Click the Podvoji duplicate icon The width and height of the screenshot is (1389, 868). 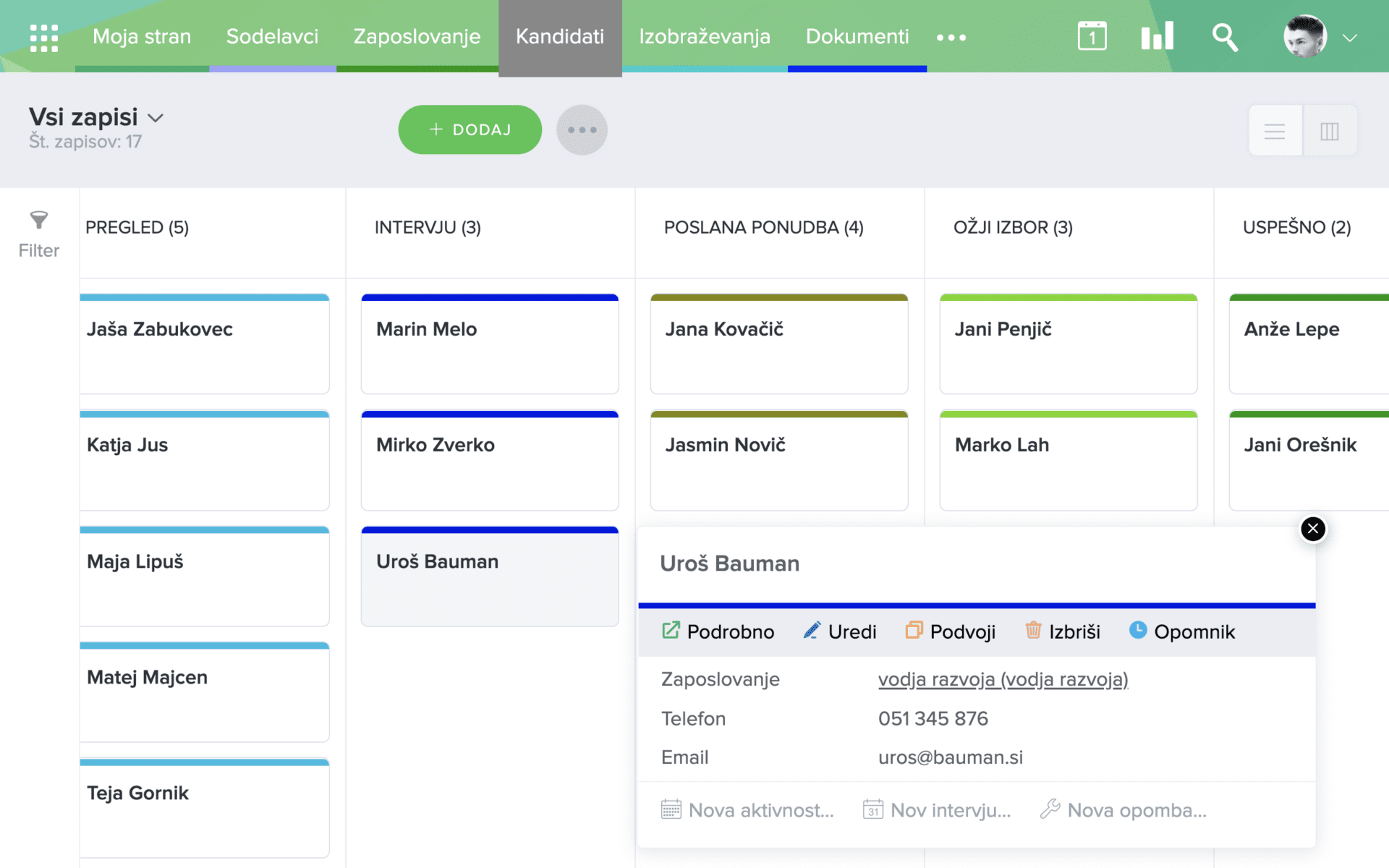pyautogui.click(x=914, y=631)
